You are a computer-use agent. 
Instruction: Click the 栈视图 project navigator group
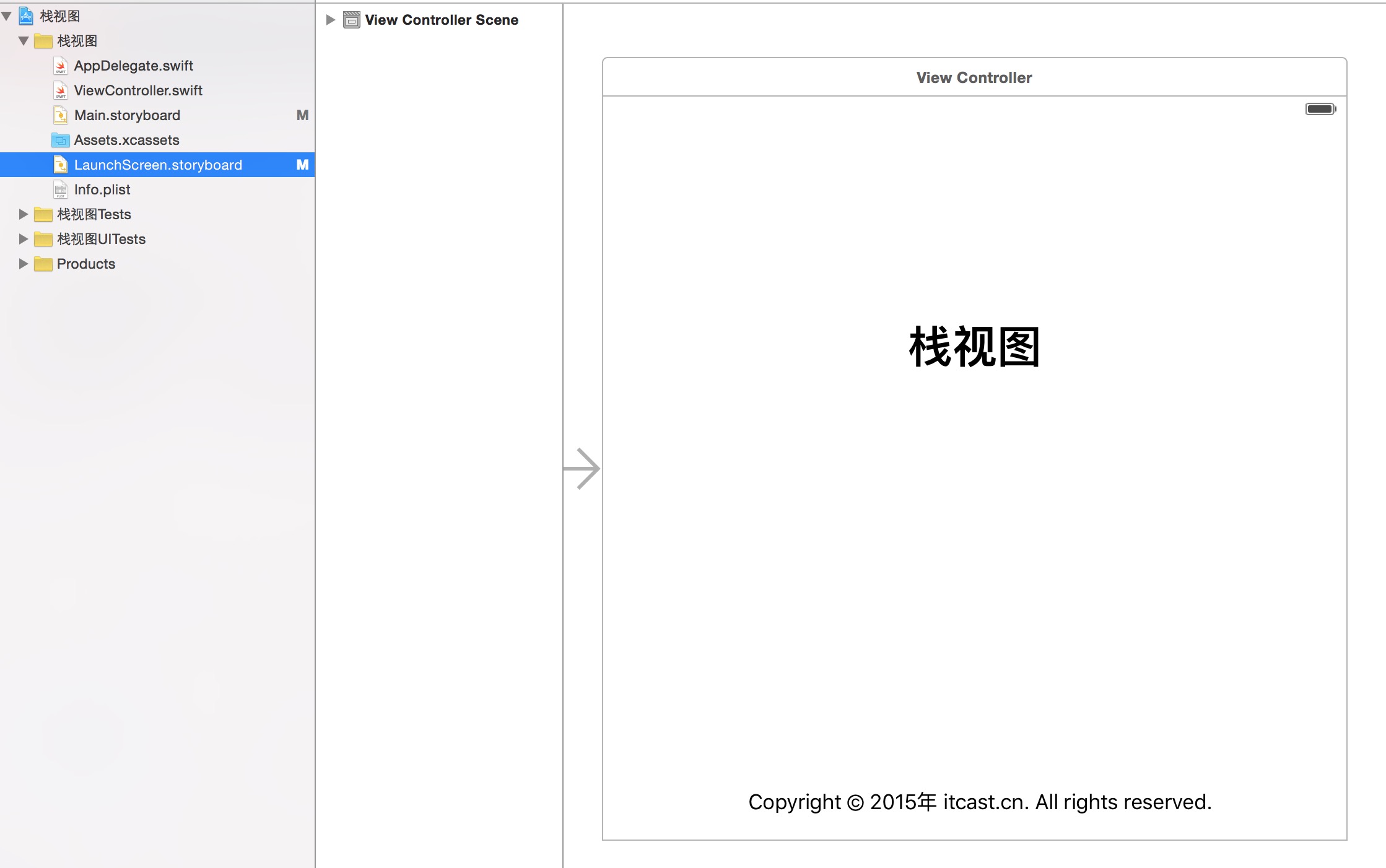click(x=78, y=40)
